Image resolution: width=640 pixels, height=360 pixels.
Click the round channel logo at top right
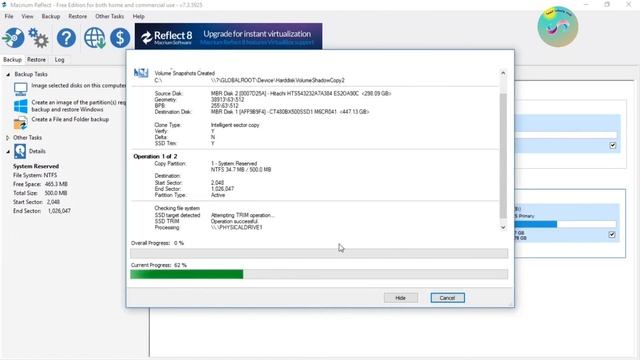[x=558, y=26]
